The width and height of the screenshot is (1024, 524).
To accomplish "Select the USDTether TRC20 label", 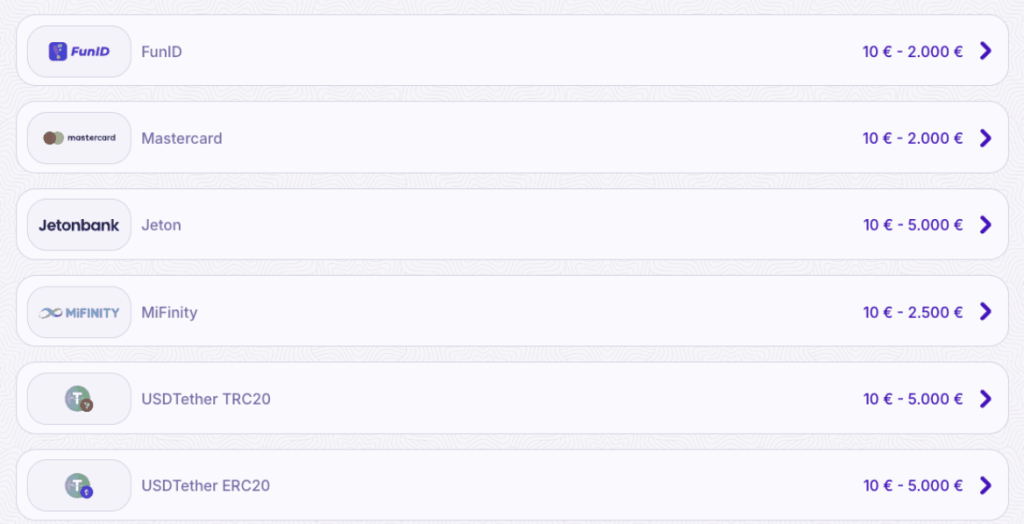I will pyautogui.click(x=206, y=399).
